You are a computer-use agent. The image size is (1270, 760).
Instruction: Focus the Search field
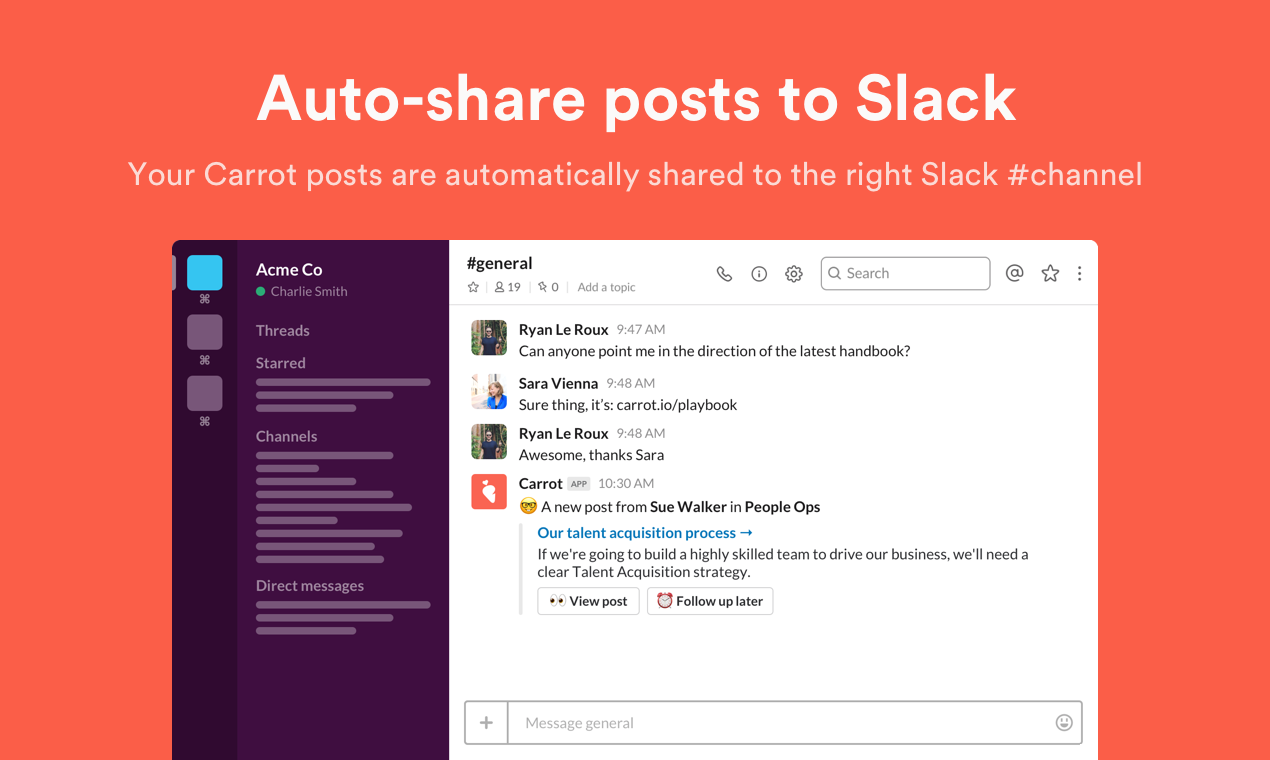[x=906, y=273]
